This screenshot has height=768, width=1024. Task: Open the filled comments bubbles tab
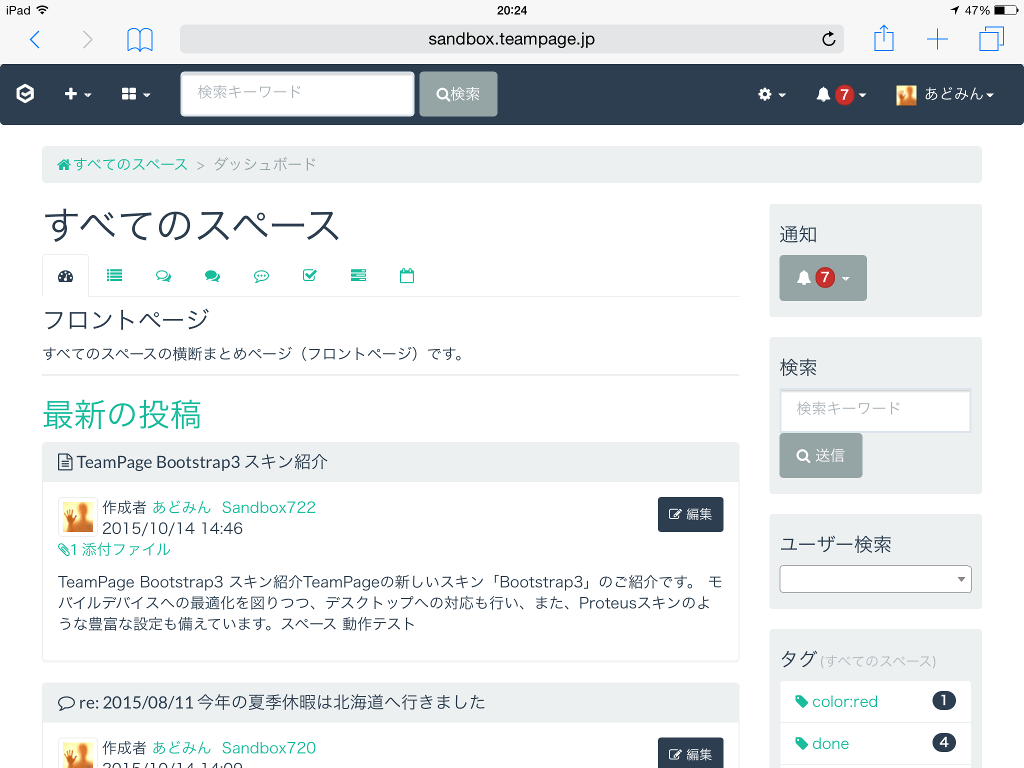coord(212,276)
